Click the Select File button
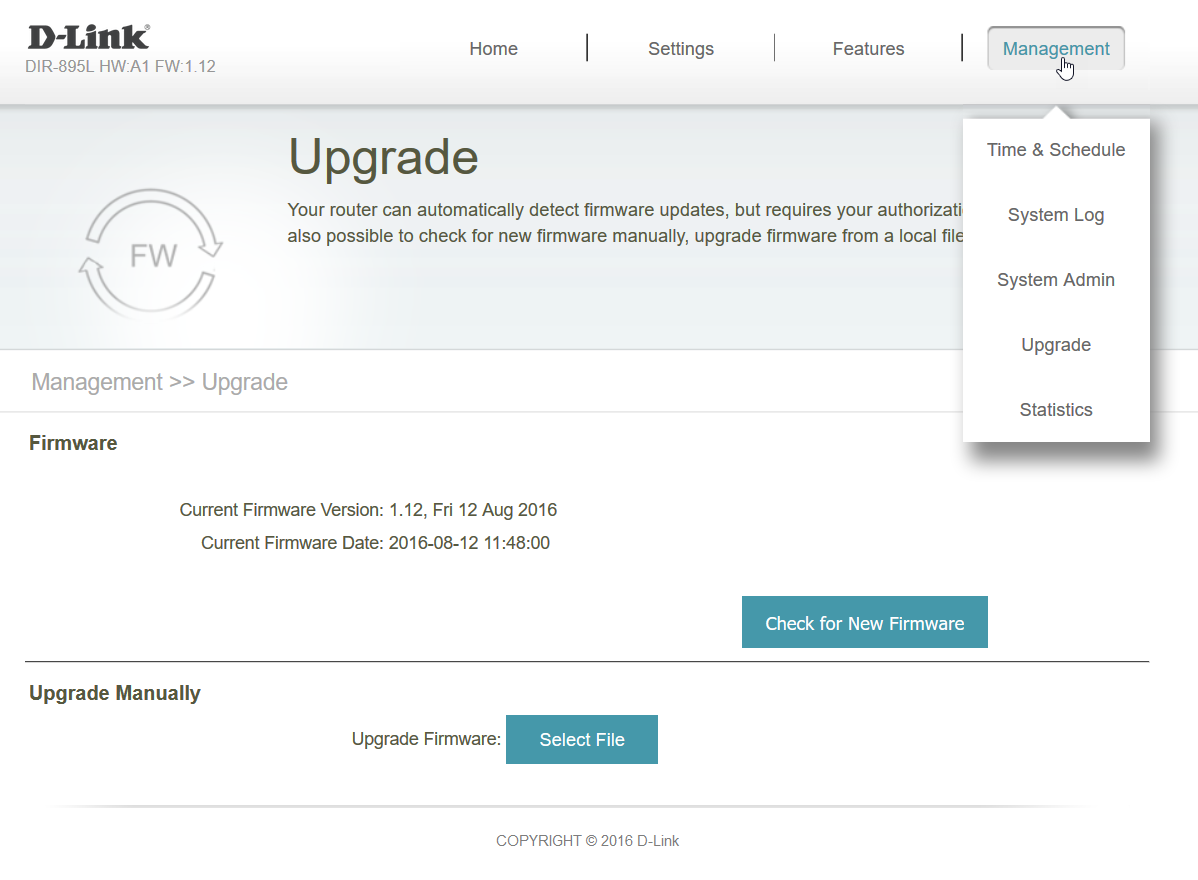The width and height of the screenshot is (1198, 880). click(x=581, y=740)
